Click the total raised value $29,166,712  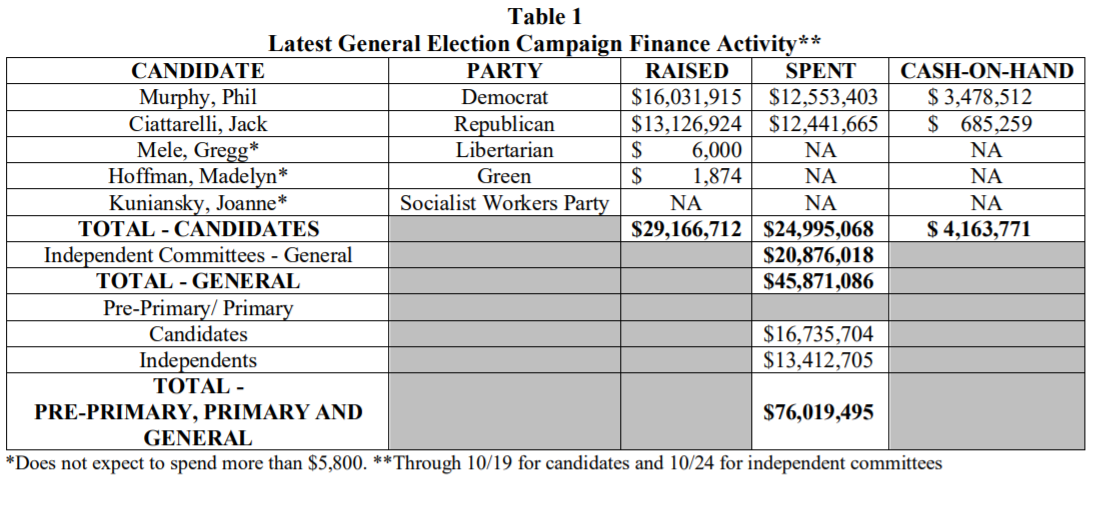pos(686,229)
